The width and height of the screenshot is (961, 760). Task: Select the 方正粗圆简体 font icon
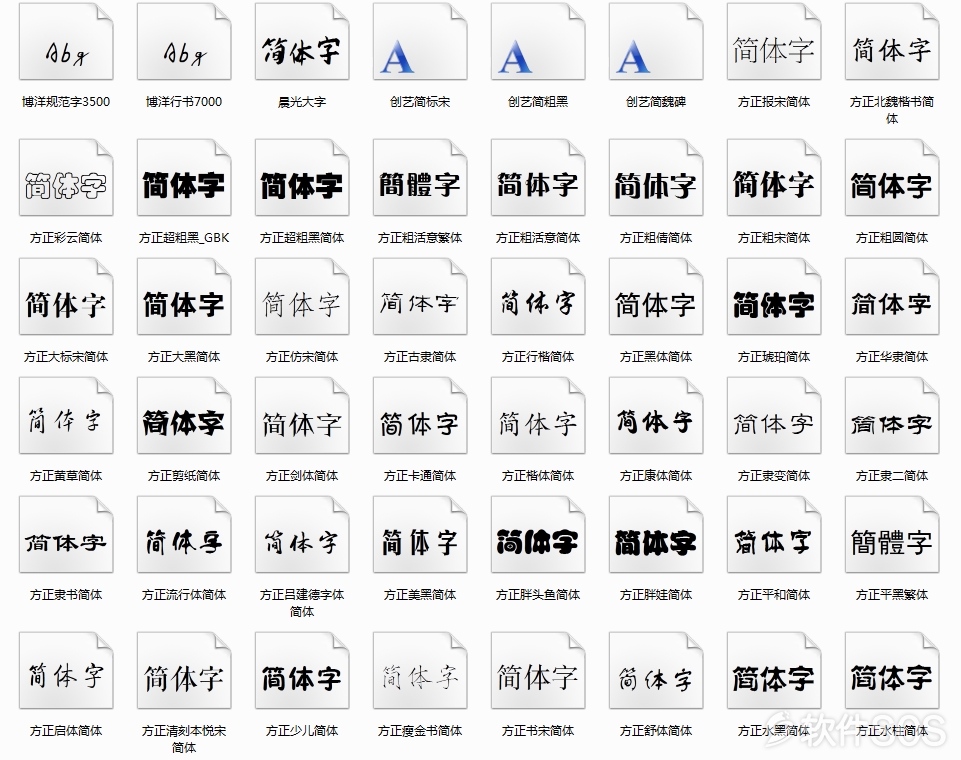[x=892, y=177]
